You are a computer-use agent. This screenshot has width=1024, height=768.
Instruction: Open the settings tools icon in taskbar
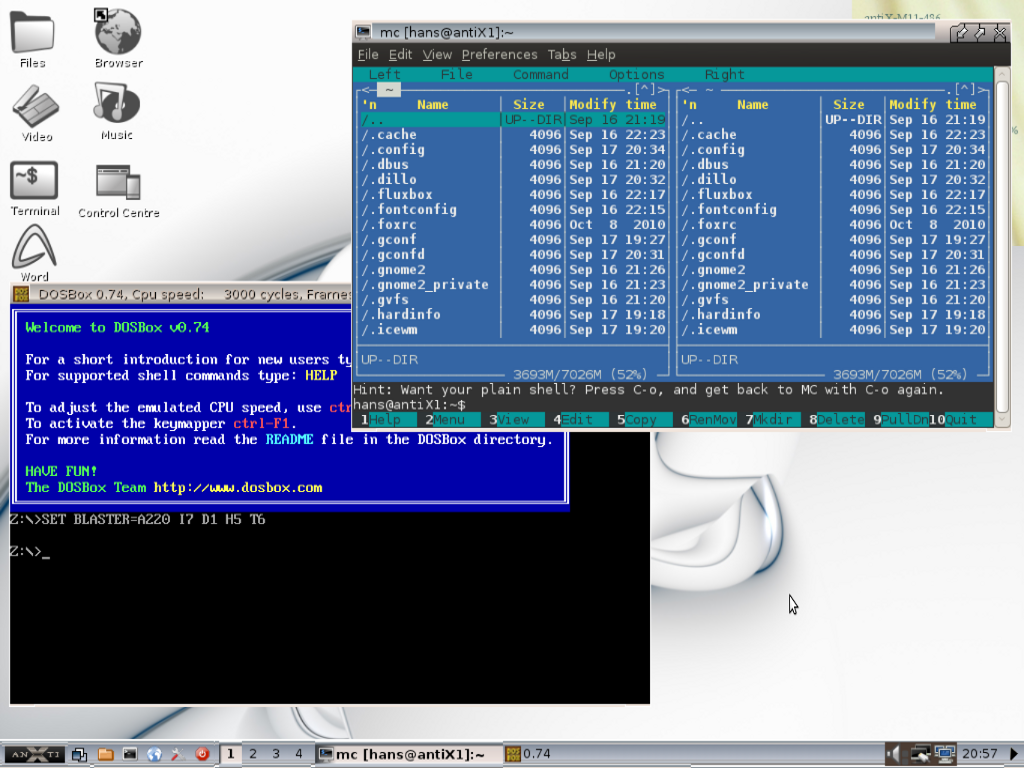178,754
